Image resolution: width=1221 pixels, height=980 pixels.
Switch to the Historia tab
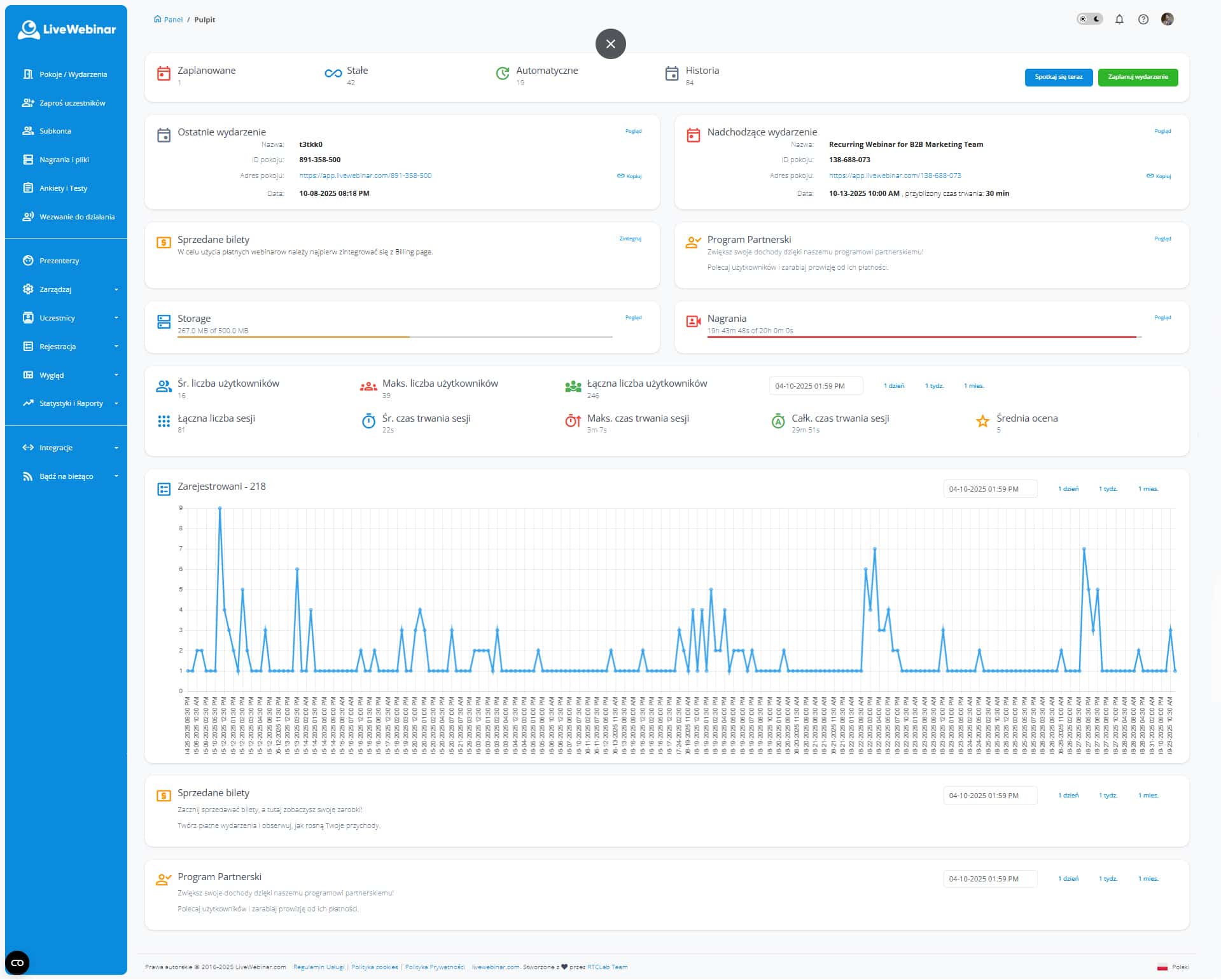(x=701, y=71)
